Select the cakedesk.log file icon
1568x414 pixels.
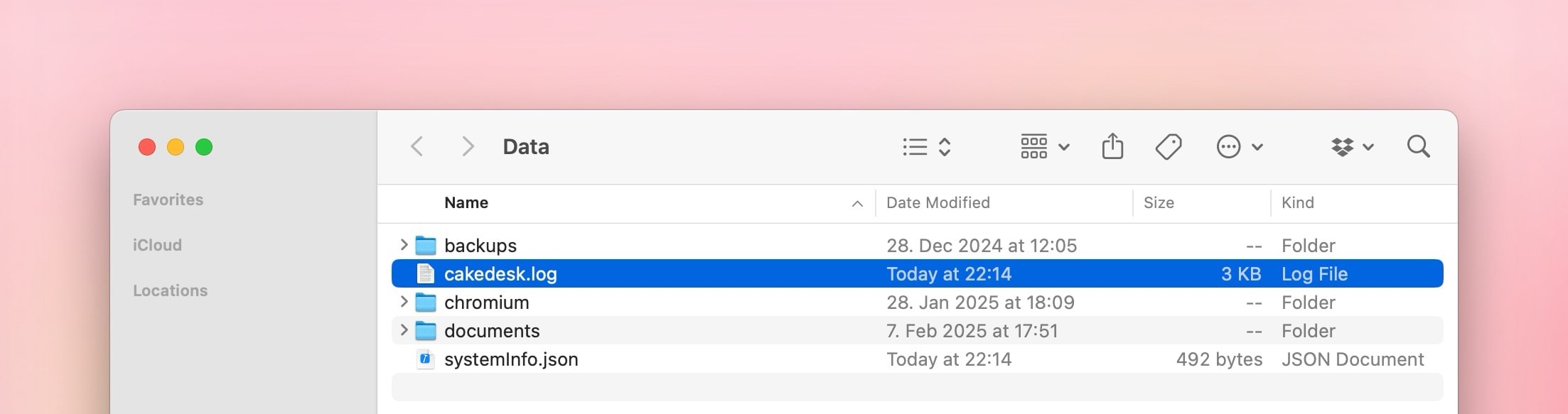click(x=425, y=274)
